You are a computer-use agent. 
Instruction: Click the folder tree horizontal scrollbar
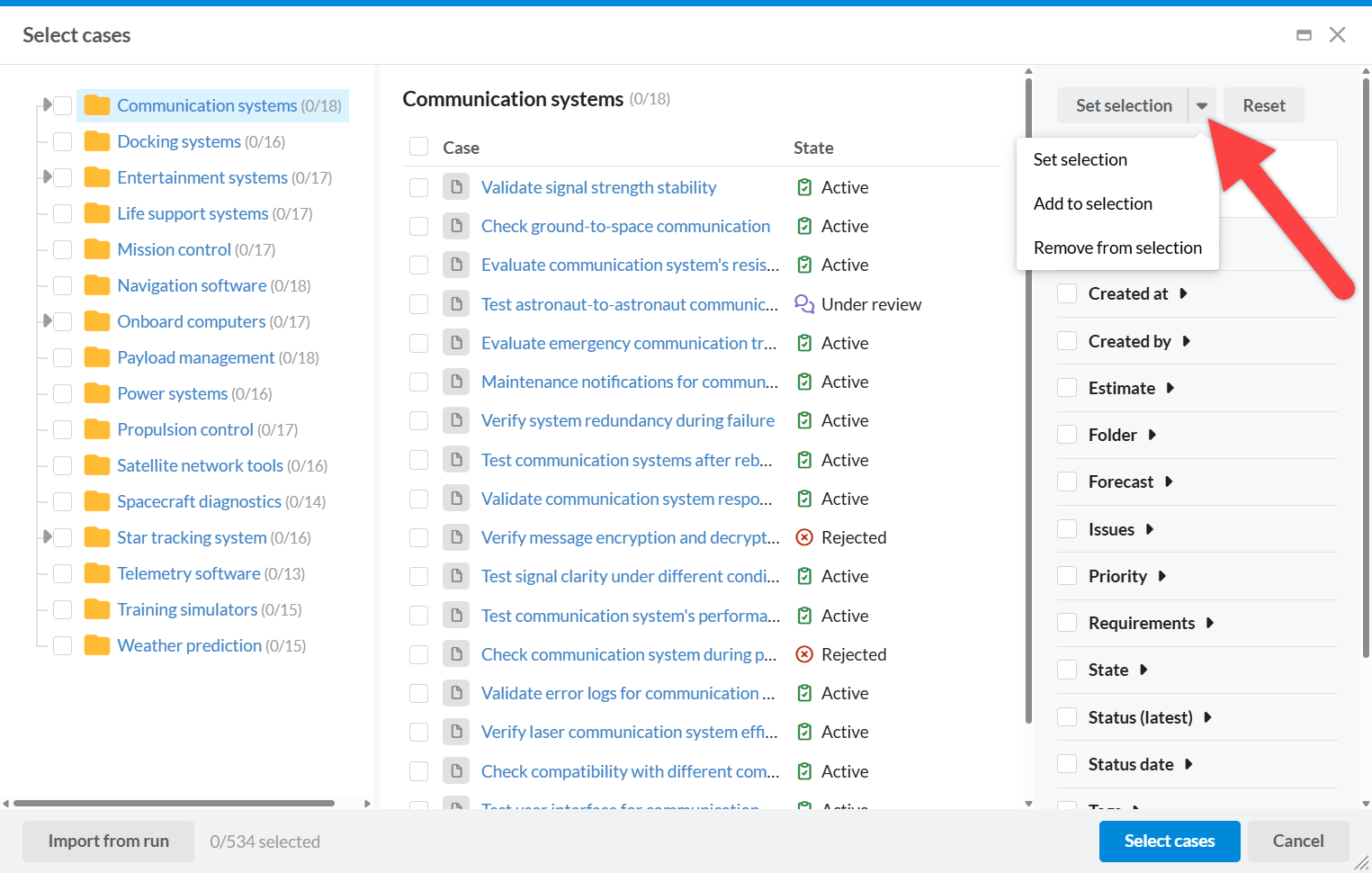click(x=175, y=803)
